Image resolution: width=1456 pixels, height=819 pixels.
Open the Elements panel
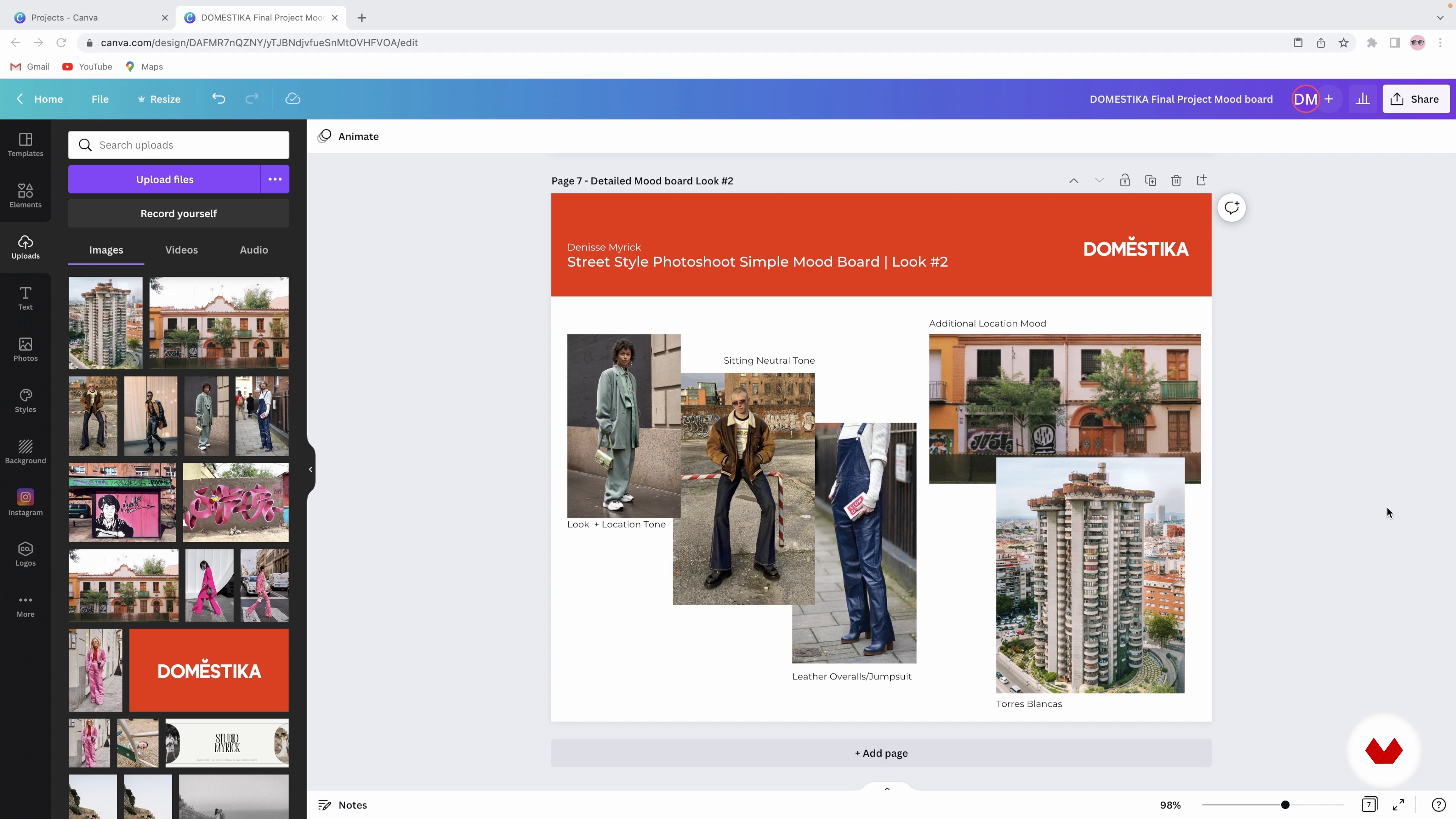point(25,196)
